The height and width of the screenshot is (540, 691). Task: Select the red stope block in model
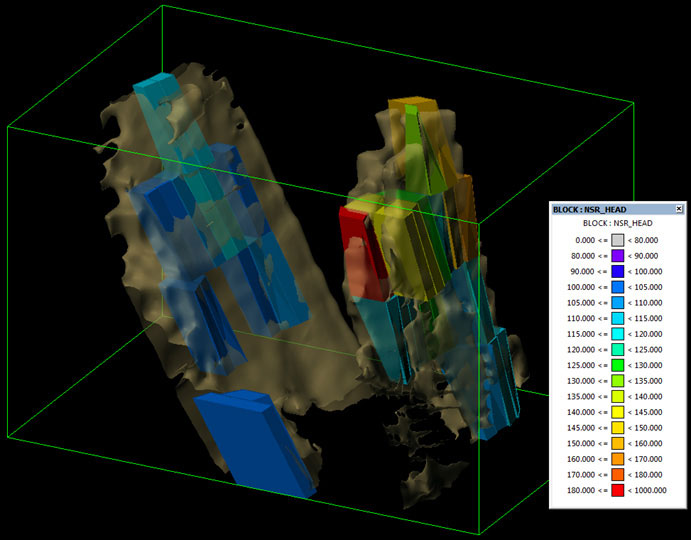tap(362, 253)
